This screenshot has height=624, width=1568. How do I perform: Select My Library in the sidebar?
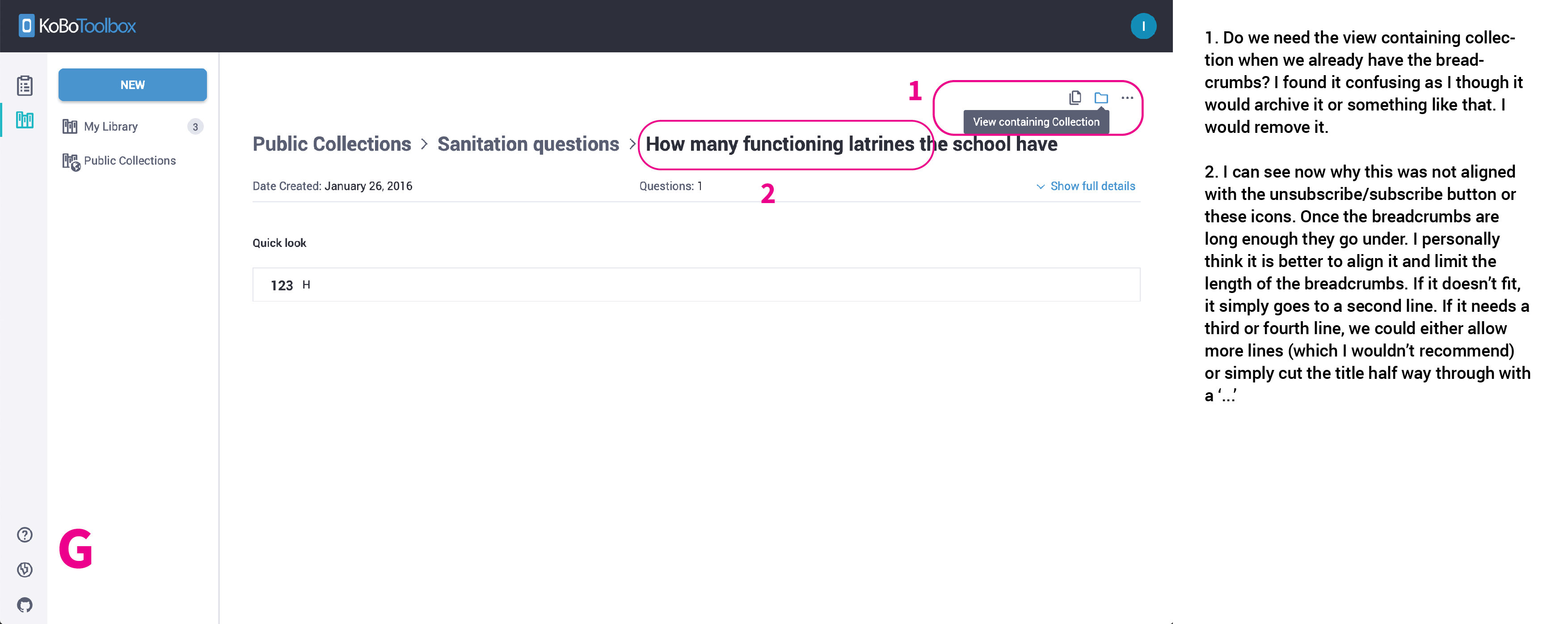pos(111,126)
